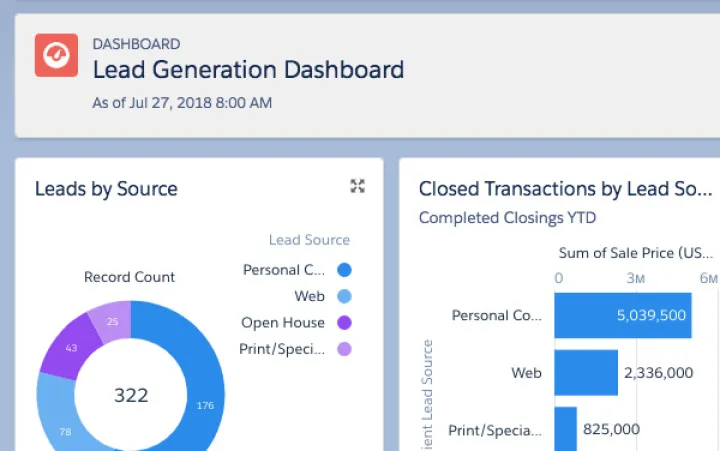
Task: Click the Open House legend text
Action: (283, 323)
